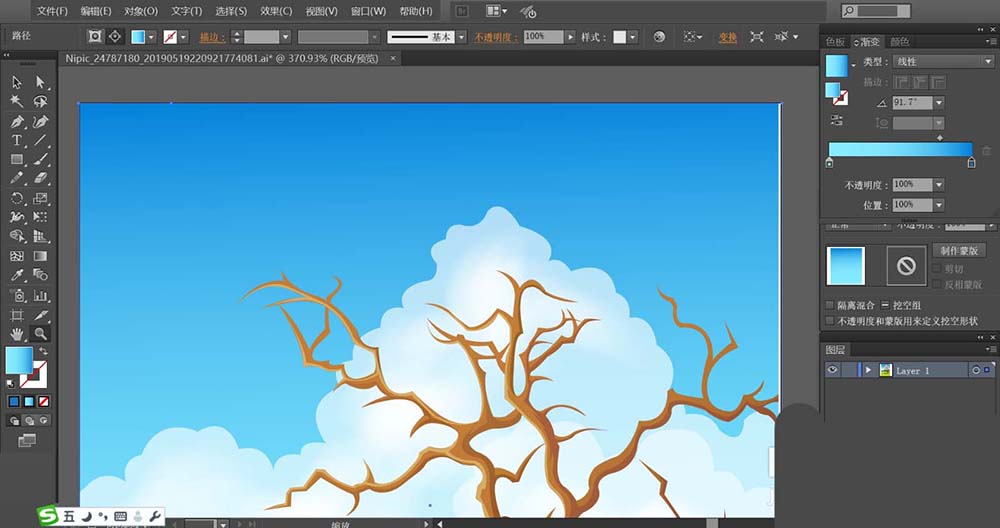Open the 基本 brush definition dropdown

(461, 37)
